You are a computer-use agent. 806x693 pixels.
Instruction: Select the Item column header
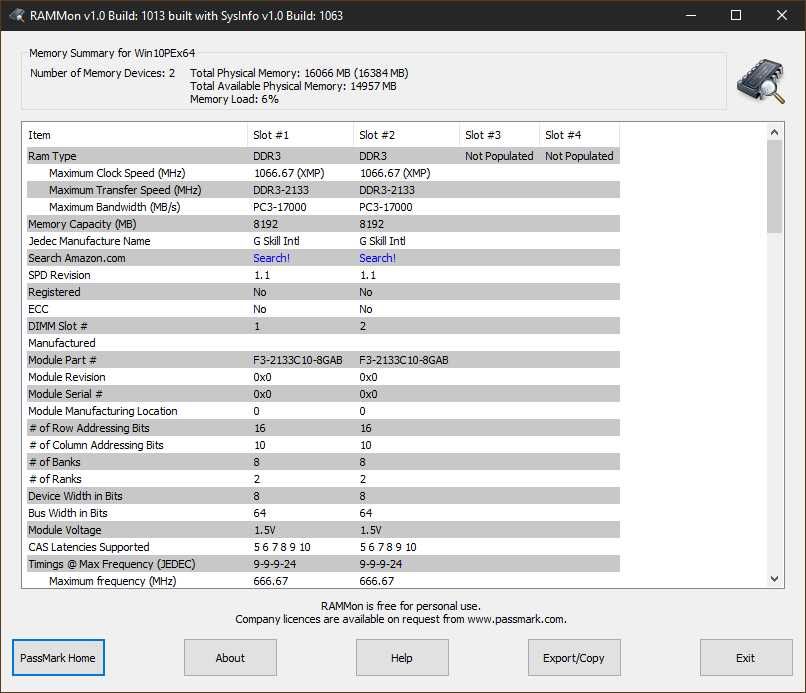coord(136,135)
